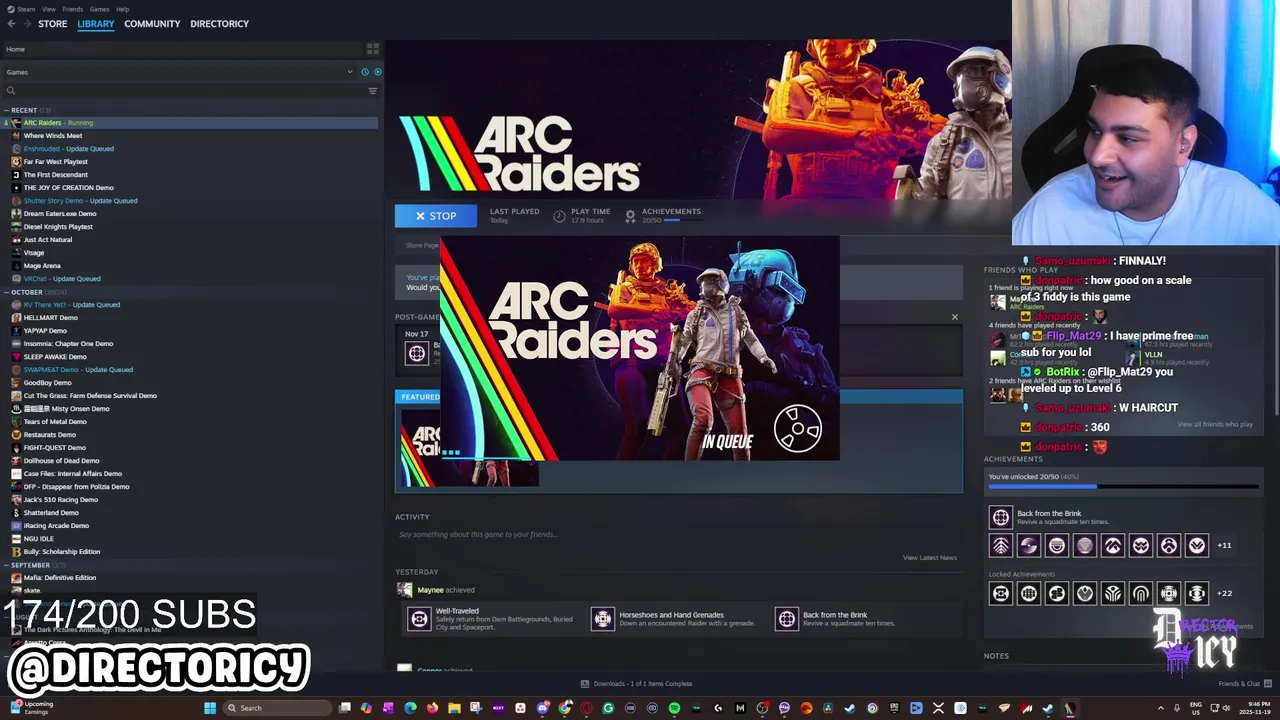Click the Windows taskbar search box

277,708
